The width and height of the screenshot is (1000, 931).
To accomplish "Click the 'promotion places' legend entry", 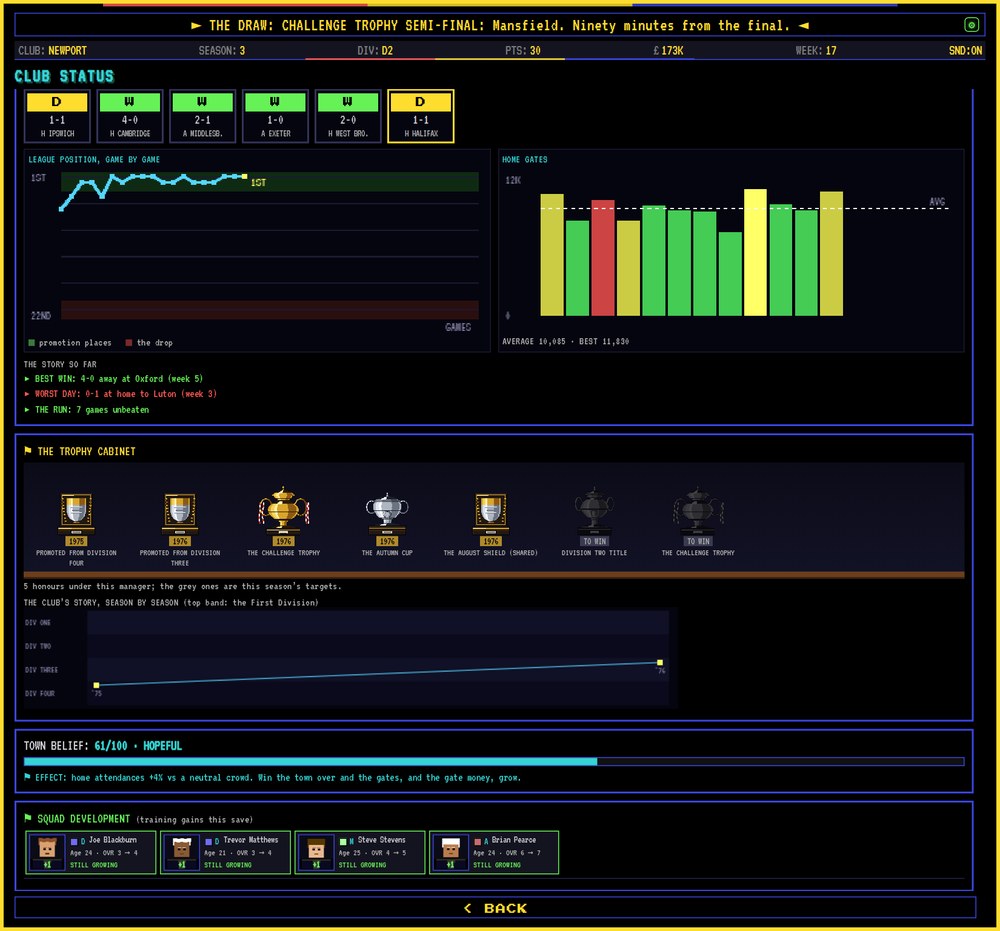I will pos(70,342).
